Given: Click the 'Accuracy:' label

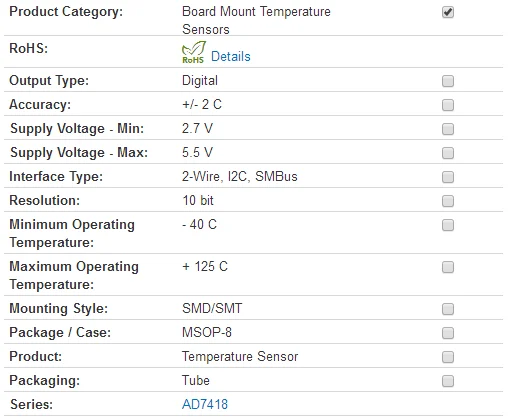Looking at the screenshot, I should (x=40, y=105).
